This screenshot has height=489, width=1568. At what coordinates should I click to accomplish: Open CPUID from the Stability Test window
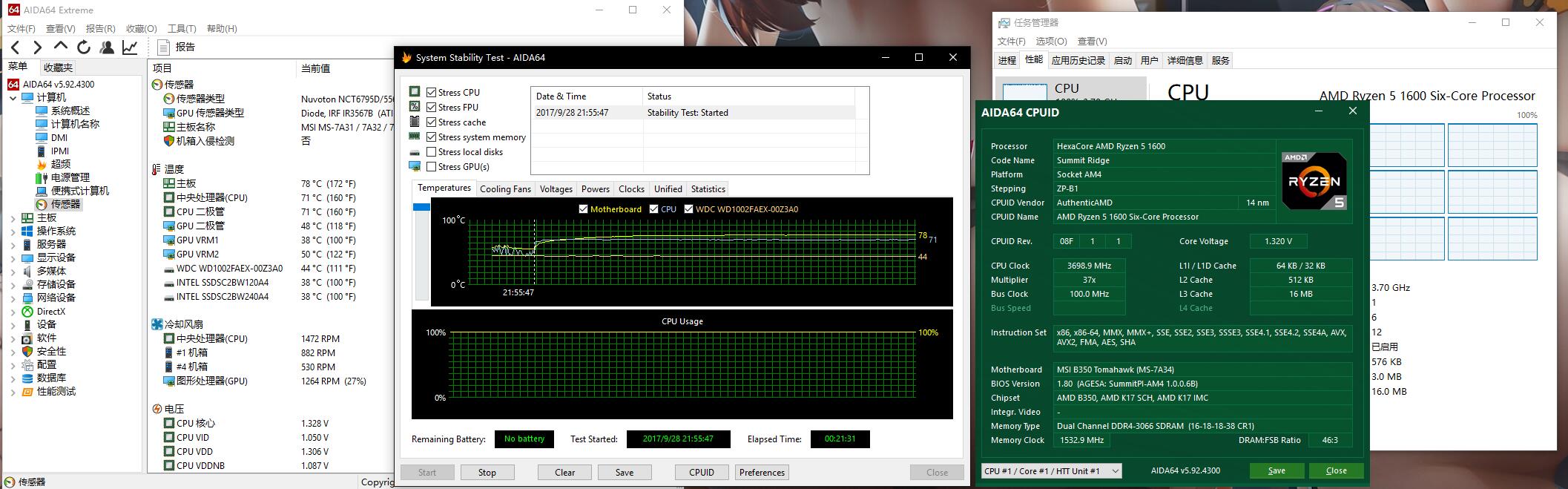702,473
